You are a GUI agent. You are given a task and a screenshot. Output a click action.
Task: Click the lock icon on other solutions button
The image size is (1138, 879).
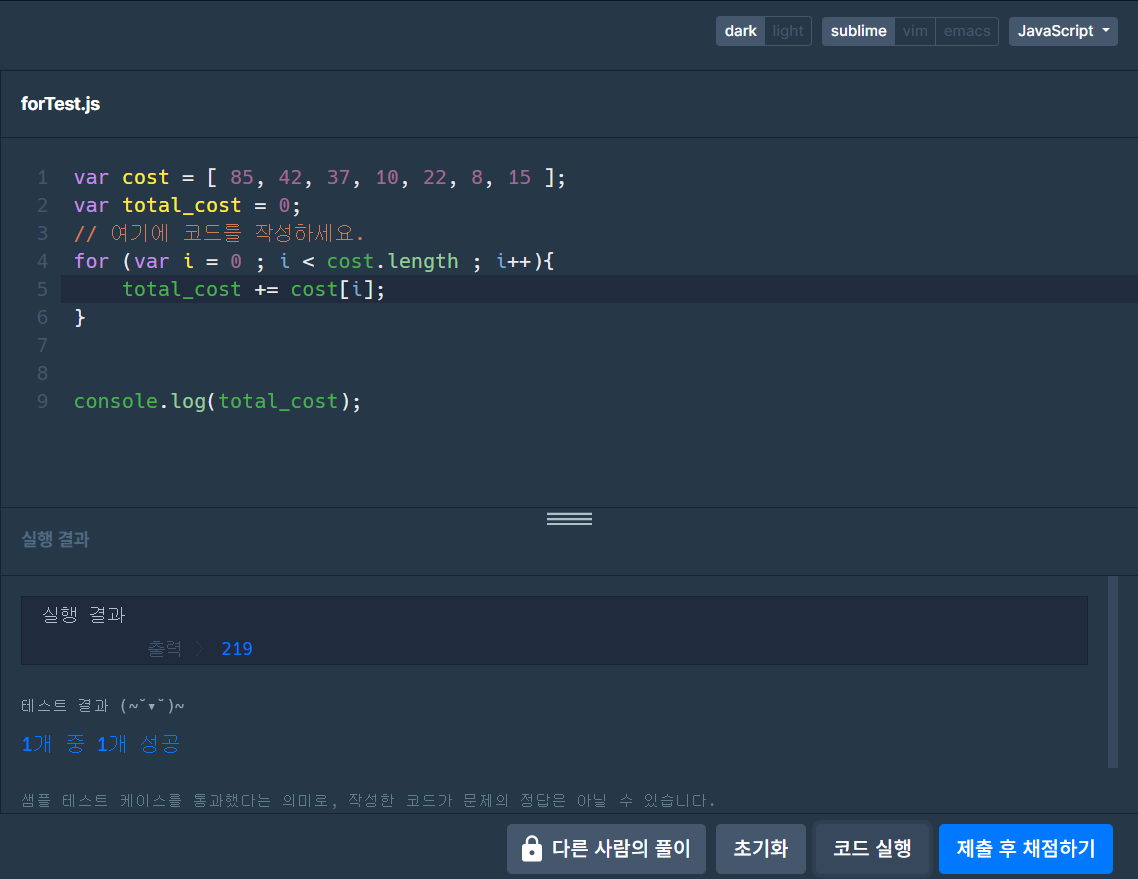pyautogui.click(x=531, y=848)
